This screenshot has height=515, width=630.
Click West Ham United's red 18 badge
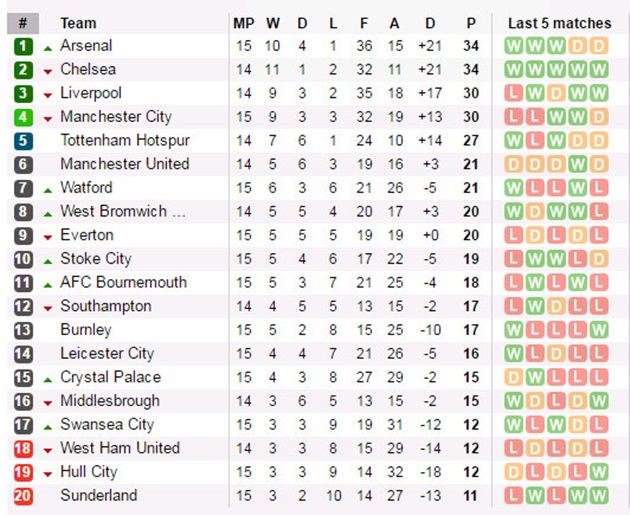click(x=23, y=449)
